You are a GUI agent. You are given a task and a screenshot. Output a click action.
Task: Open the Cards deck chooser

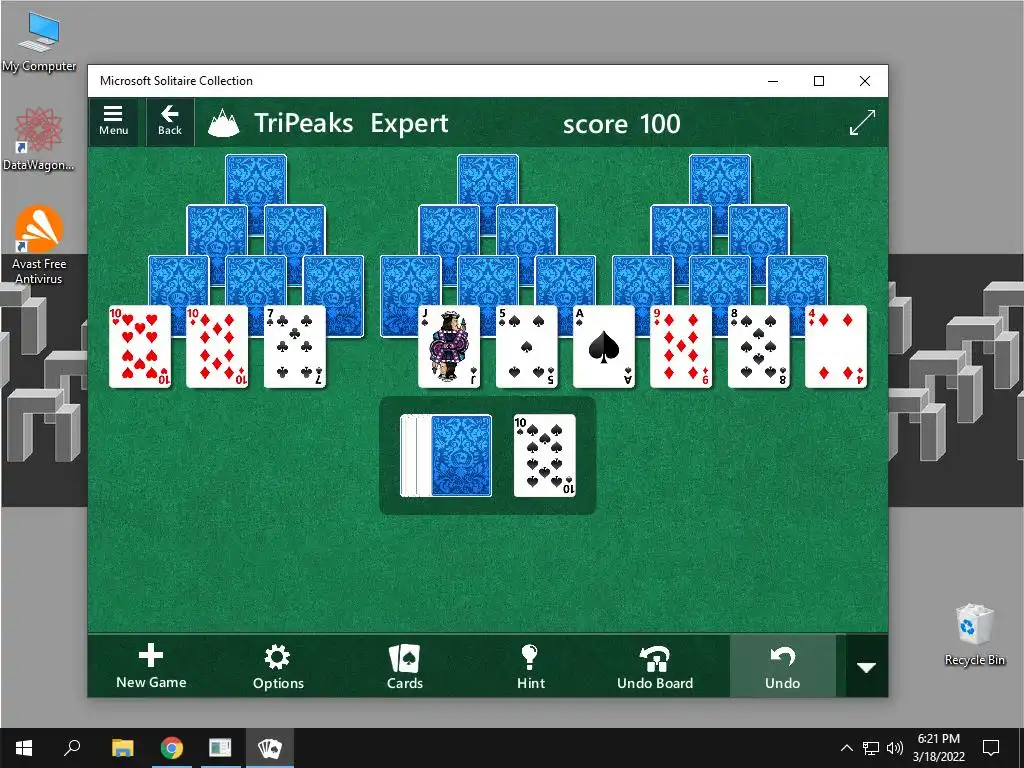pyautogui.click(x=405, y=666)
